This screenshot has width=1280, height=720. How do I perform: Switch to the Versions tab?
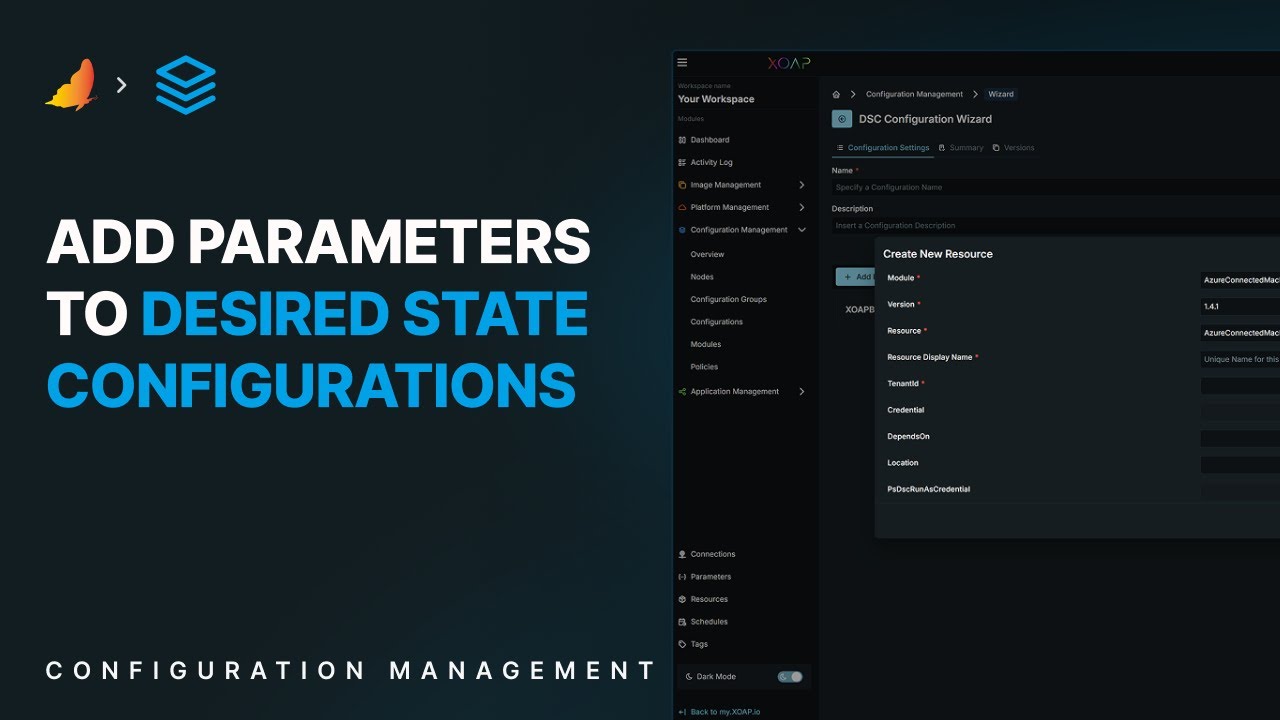coord(1015,147)
